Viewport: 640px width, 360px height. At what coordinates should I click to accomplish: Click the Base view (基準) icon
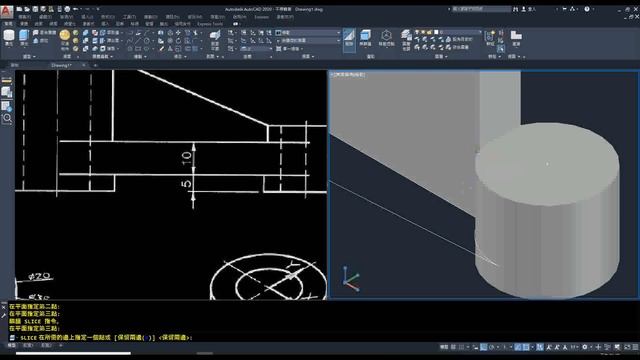click(x=516, y=38)
